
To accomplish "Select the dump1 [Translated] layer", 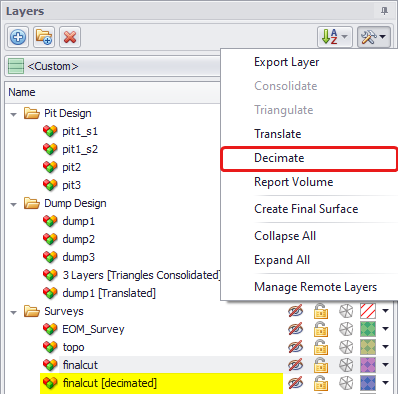I will (109, 293).
